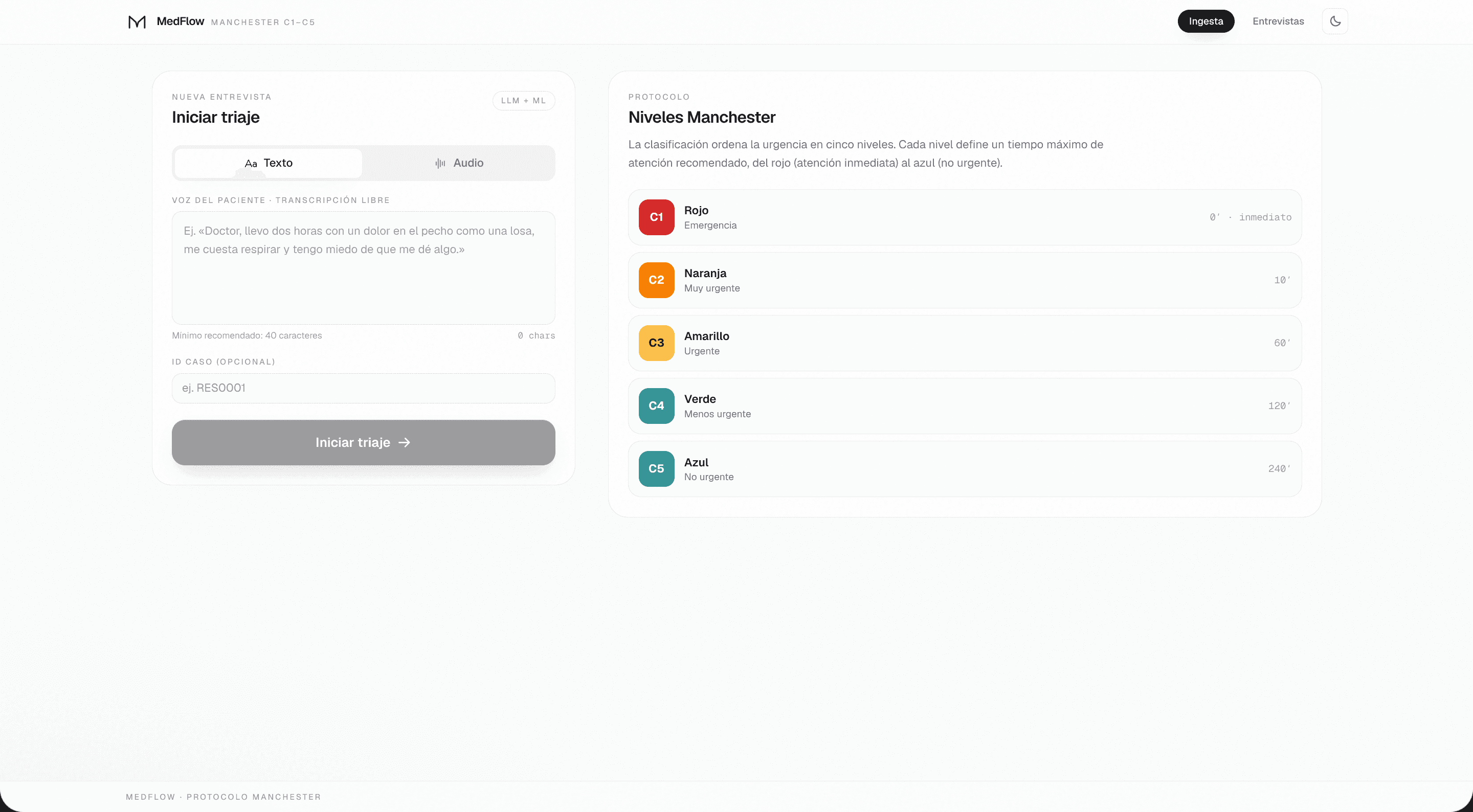This screenshot has width=1473, height=812.
Task: Click the protocol description paragraph
Action: click(866, 154)
